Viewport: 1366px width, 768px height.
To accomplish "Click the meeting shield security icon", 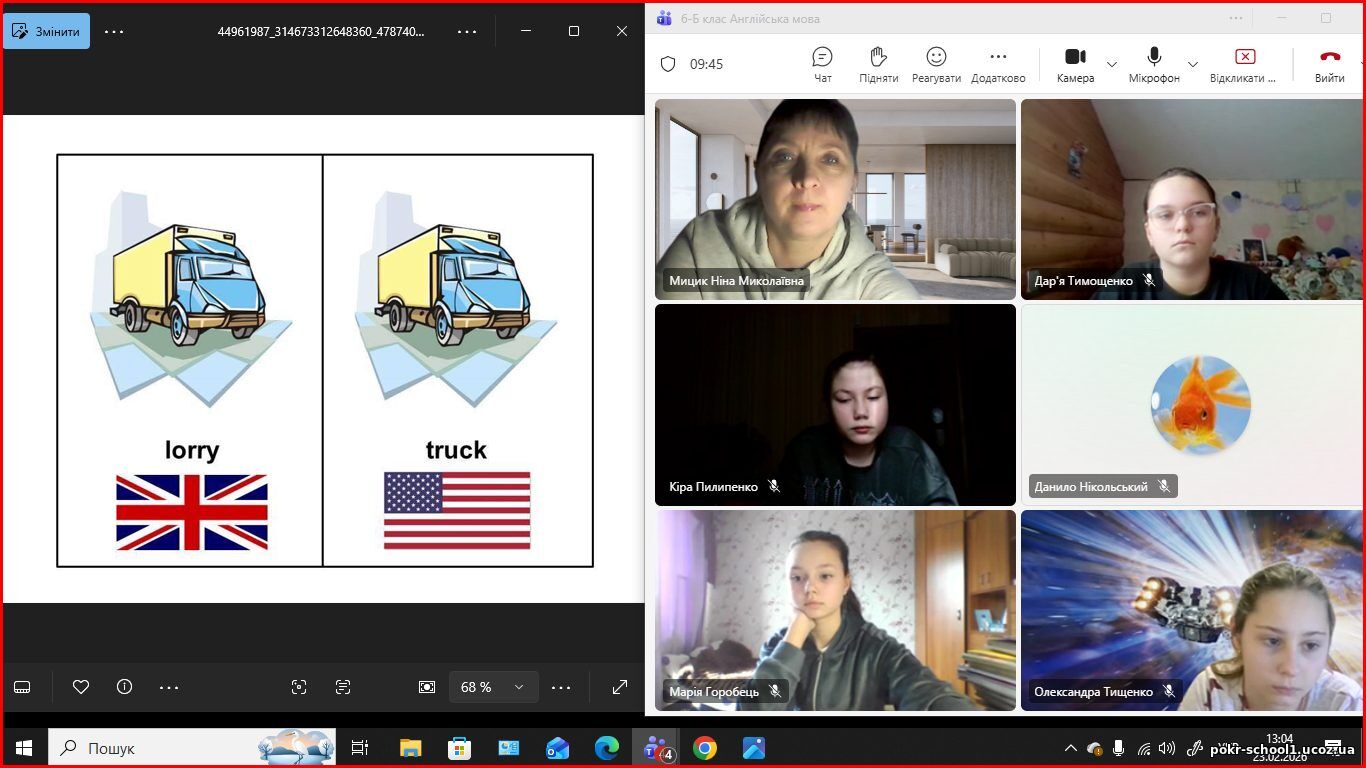I will pyautogui.click(x=668, y=64).
